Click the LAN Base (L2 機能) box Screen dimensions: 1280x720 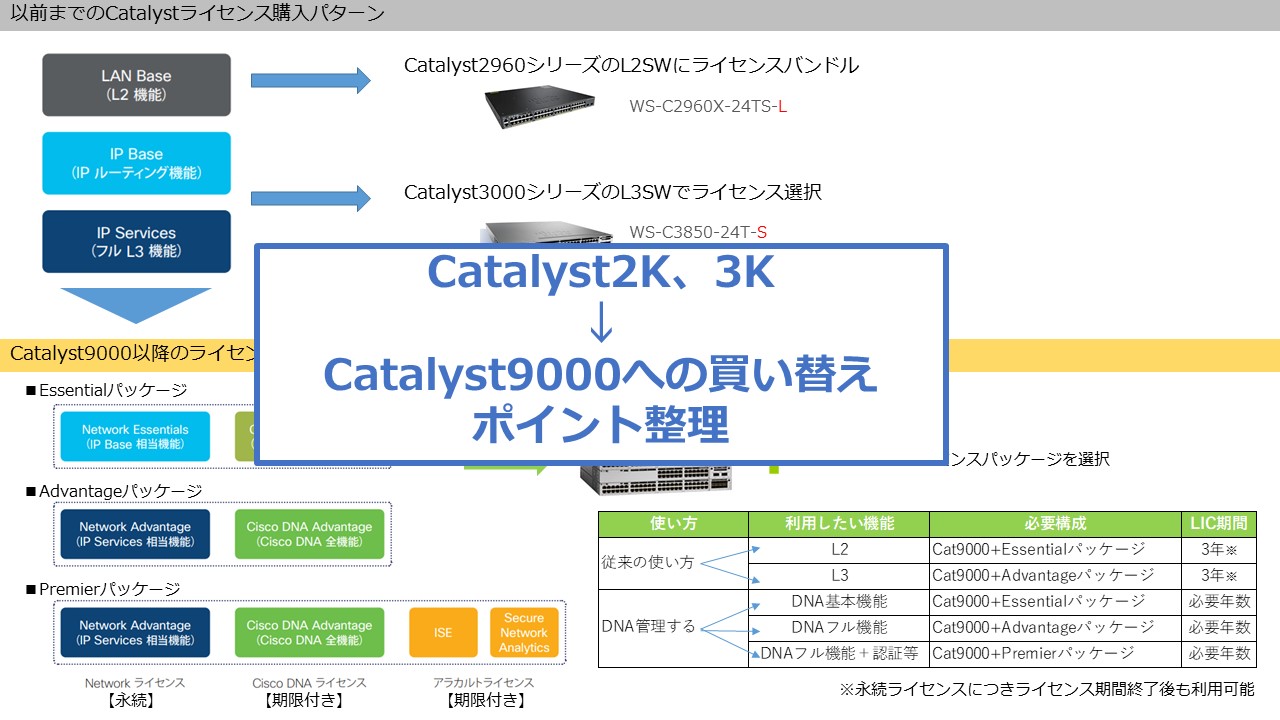click(x=136, y=85)
